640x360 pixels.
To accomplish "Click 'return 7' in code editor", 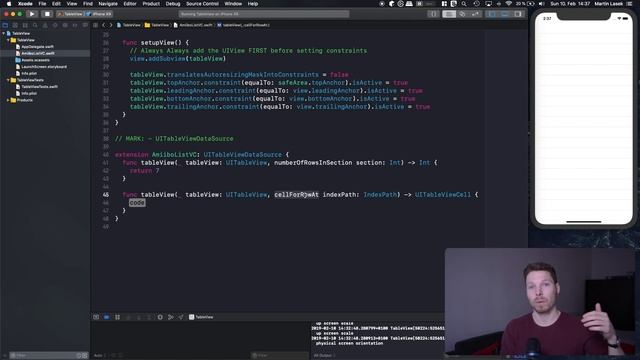I will (144, 171).
